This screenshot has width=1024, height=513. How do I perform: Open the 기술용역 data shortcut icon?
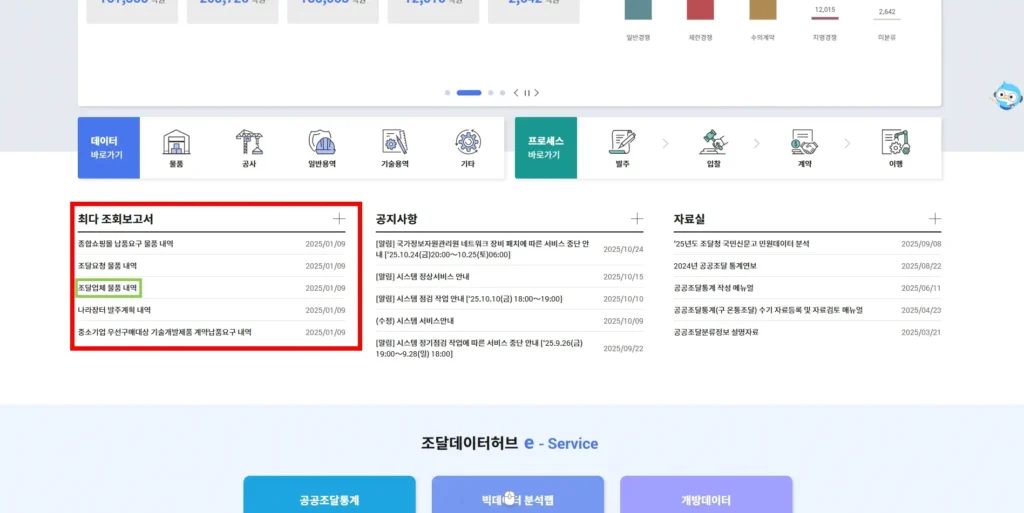tap(394, 145)
